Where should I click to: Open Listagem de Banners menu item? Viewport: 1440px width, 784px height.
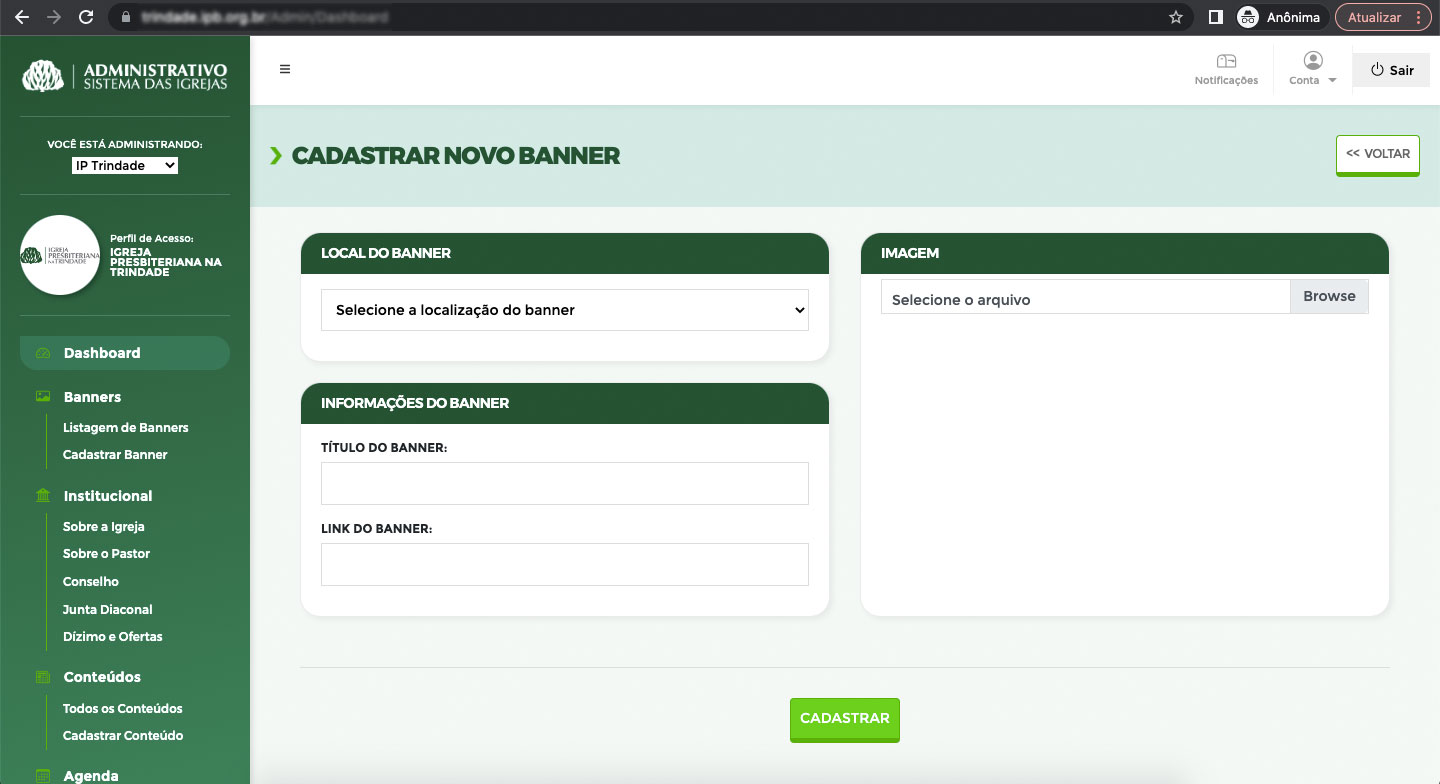[x=126, y=427]
